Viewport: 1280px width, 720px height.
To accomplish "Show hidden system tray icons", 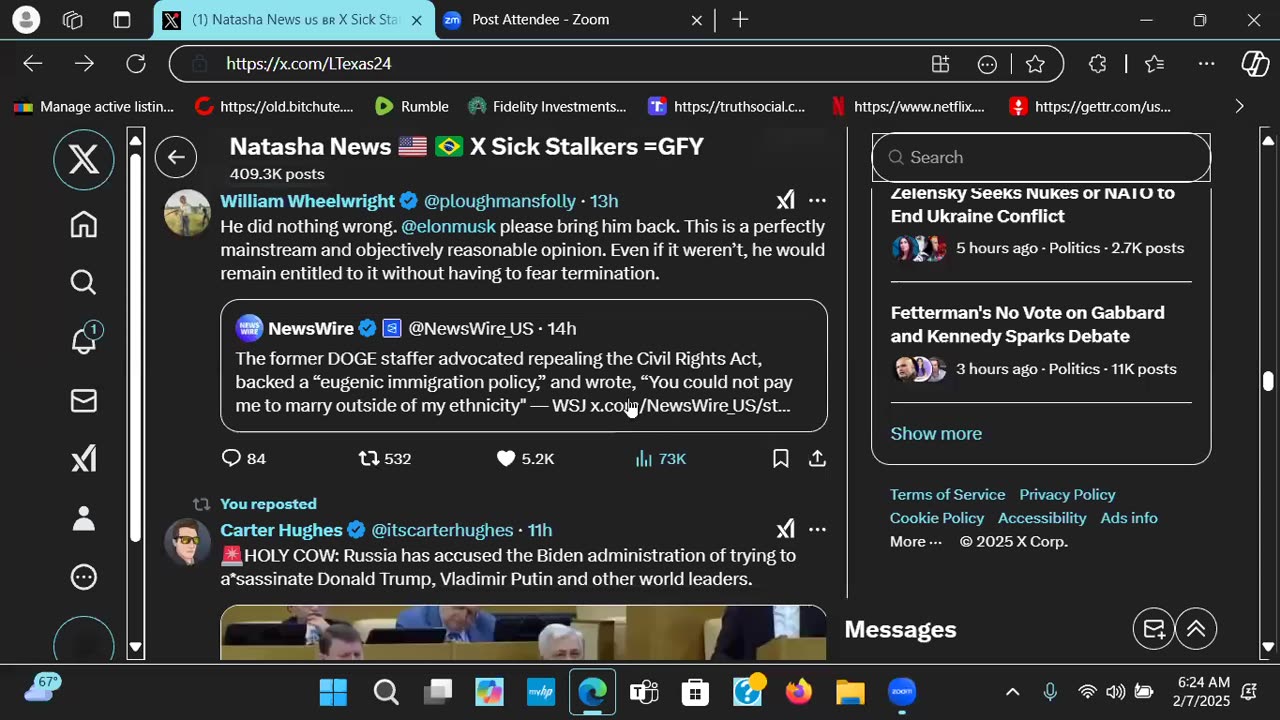I will point(1012,692).
